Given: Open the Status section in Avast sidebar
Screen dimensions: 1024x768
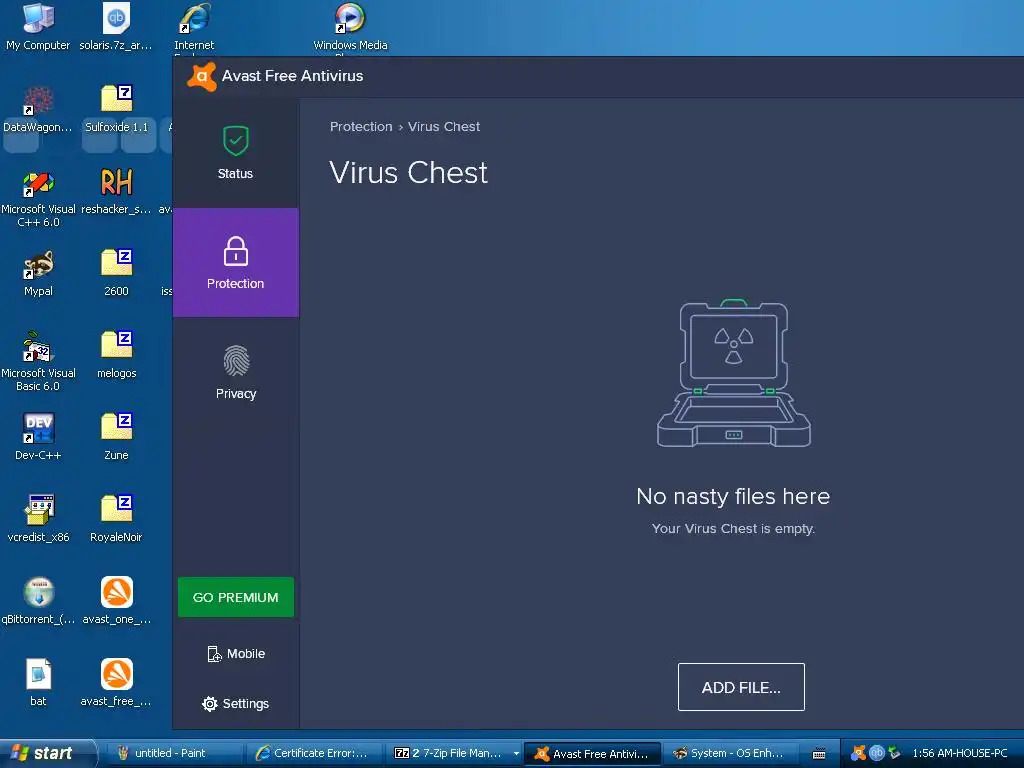Looking at the screenshot, I should click(235, 153).
